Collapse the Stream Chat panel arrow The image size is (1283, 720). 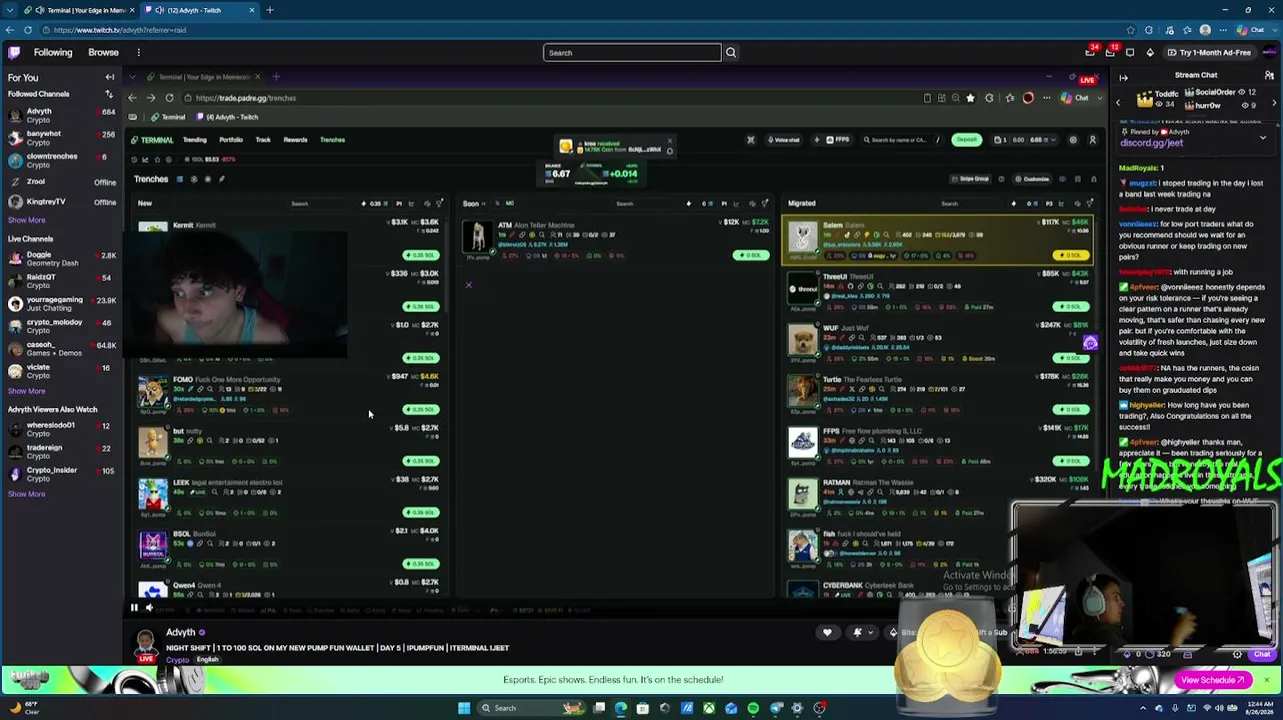click(1123, 77)
